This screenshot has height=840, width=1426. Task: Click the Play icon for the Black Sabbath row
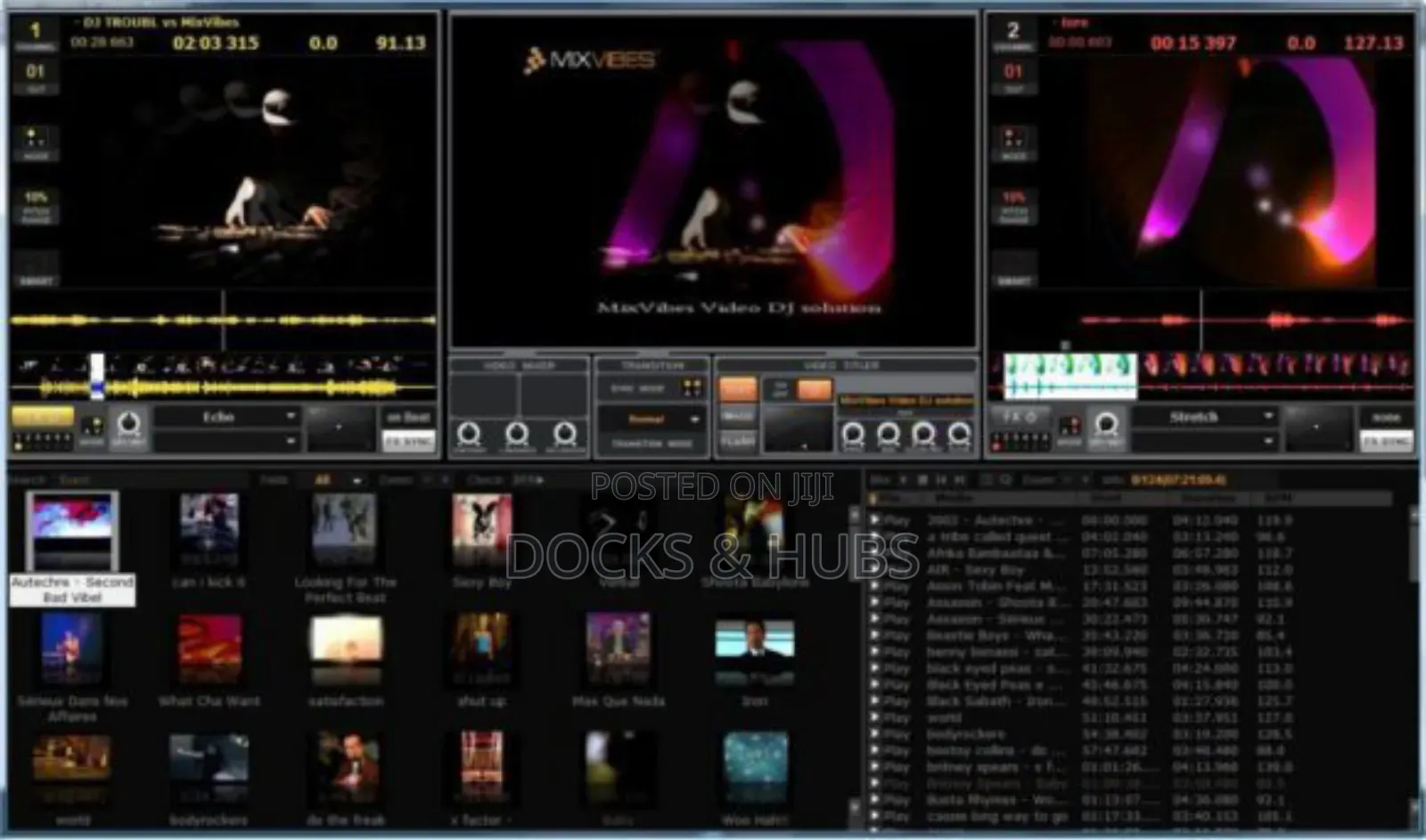click(875, 701)
